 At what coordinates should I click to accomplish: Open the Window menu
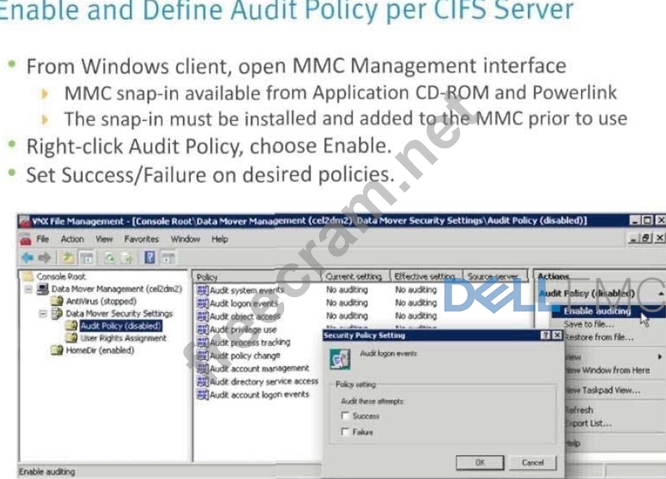point(185,239)
